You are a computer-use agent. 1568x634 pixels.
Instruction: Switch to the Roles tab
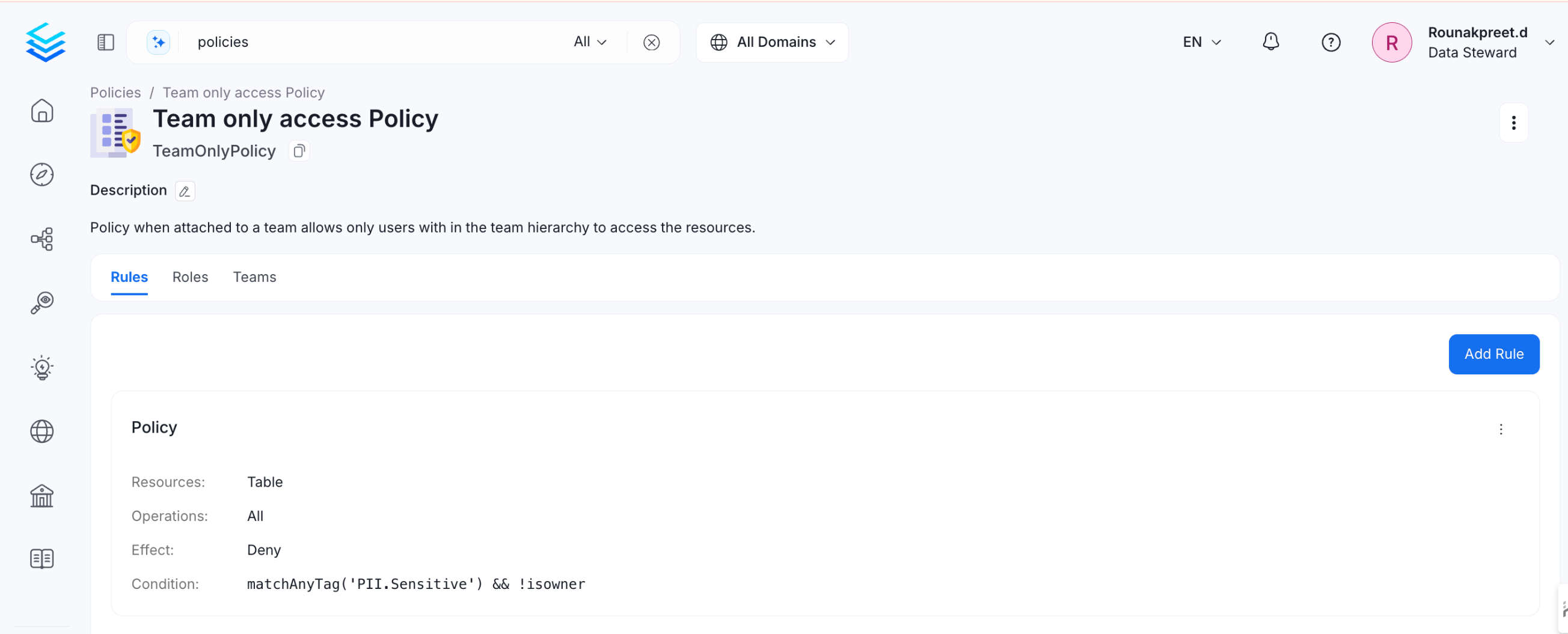[190, 277]
